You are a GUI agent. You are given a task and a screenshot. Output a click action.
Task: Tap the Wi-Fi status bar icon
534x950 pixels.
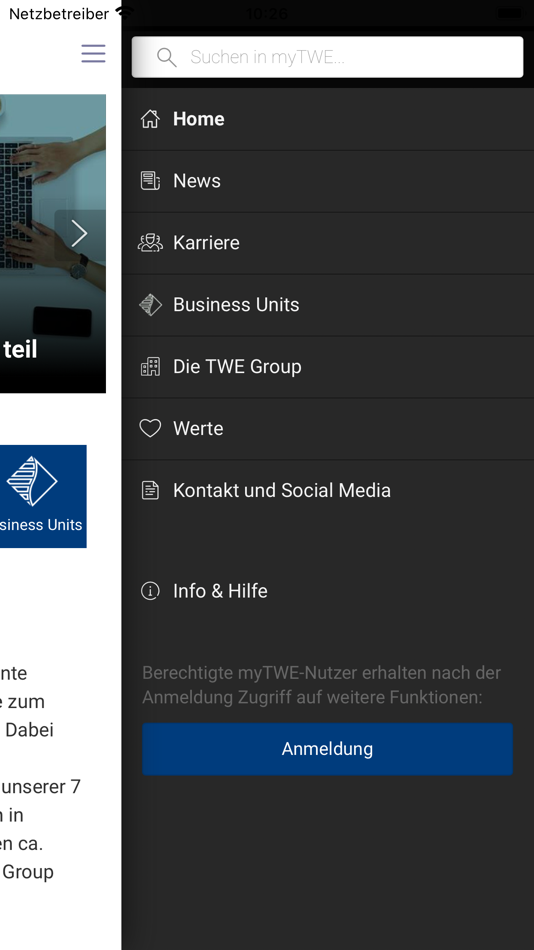(125, 13)
